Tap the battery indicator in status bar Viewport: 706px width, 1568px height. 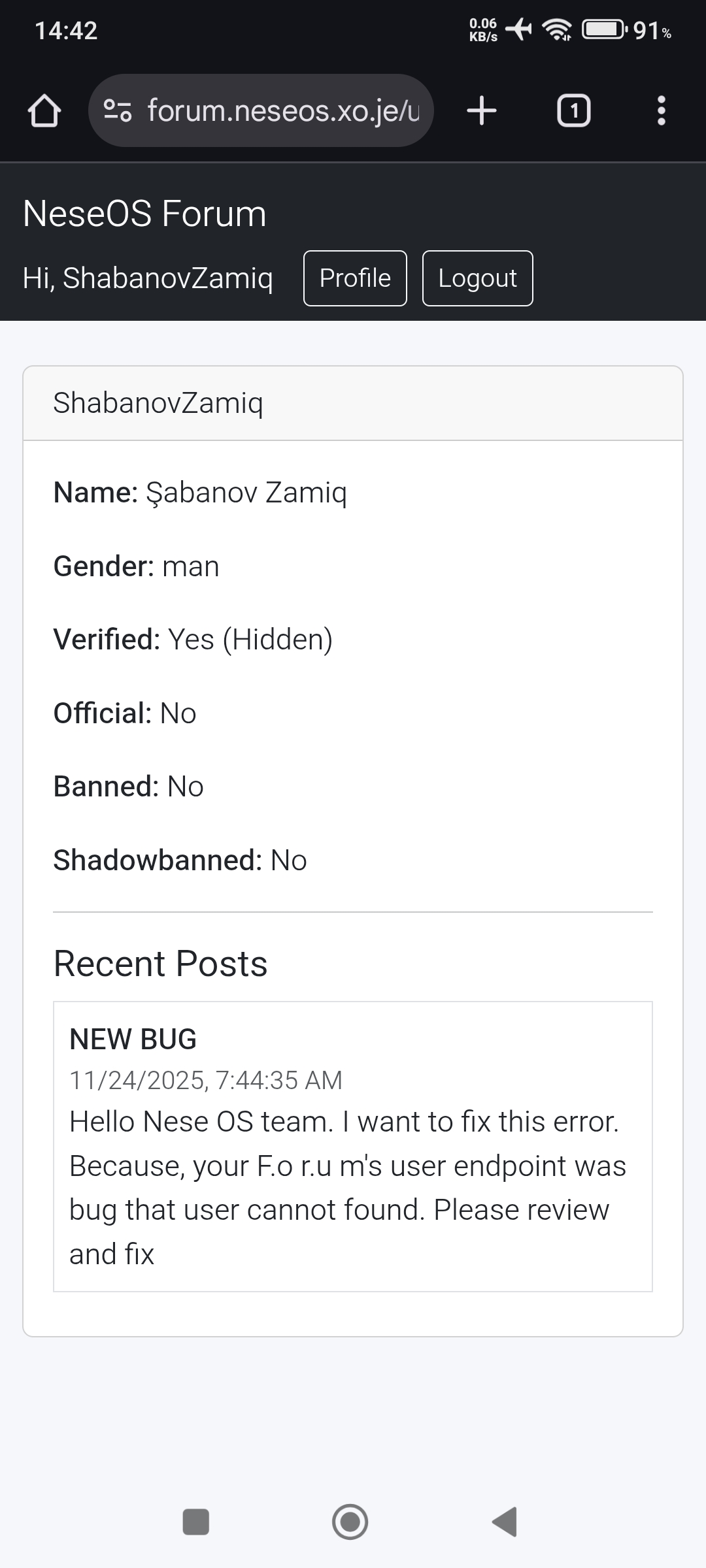point(604,29)
